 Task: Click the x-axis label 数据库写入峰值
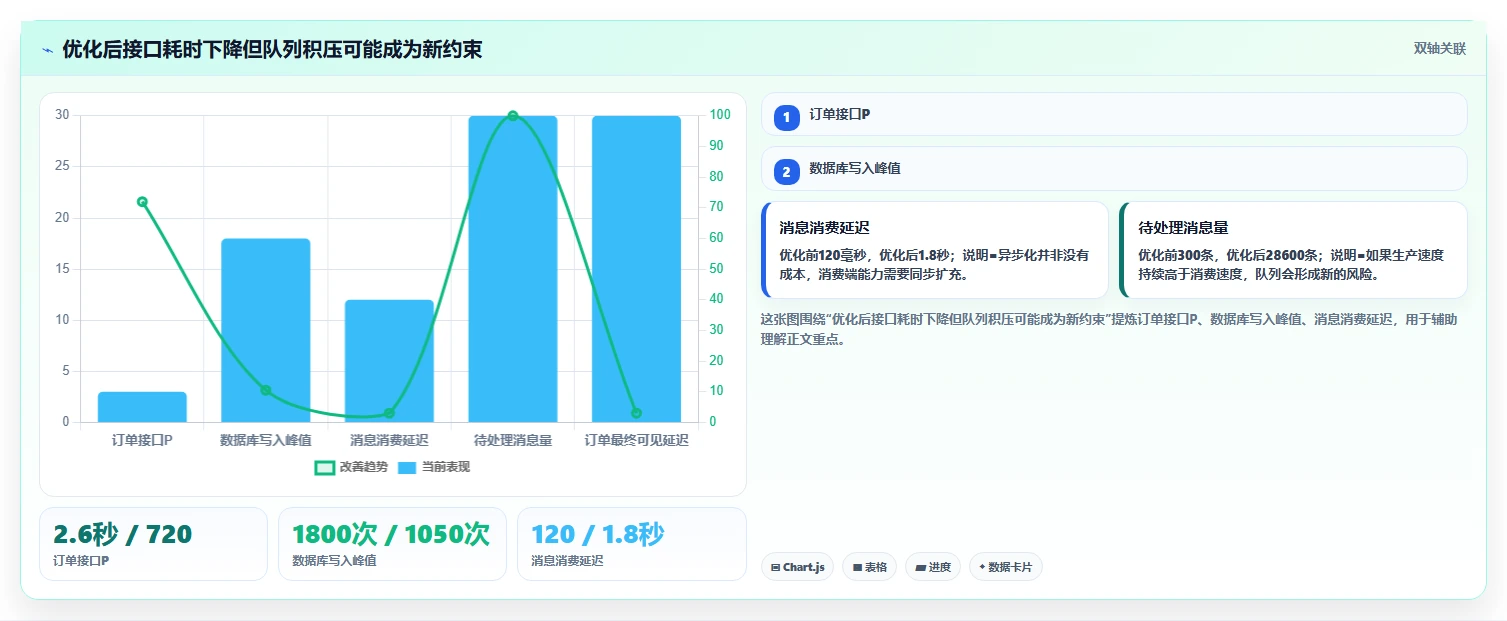[265, 440]
